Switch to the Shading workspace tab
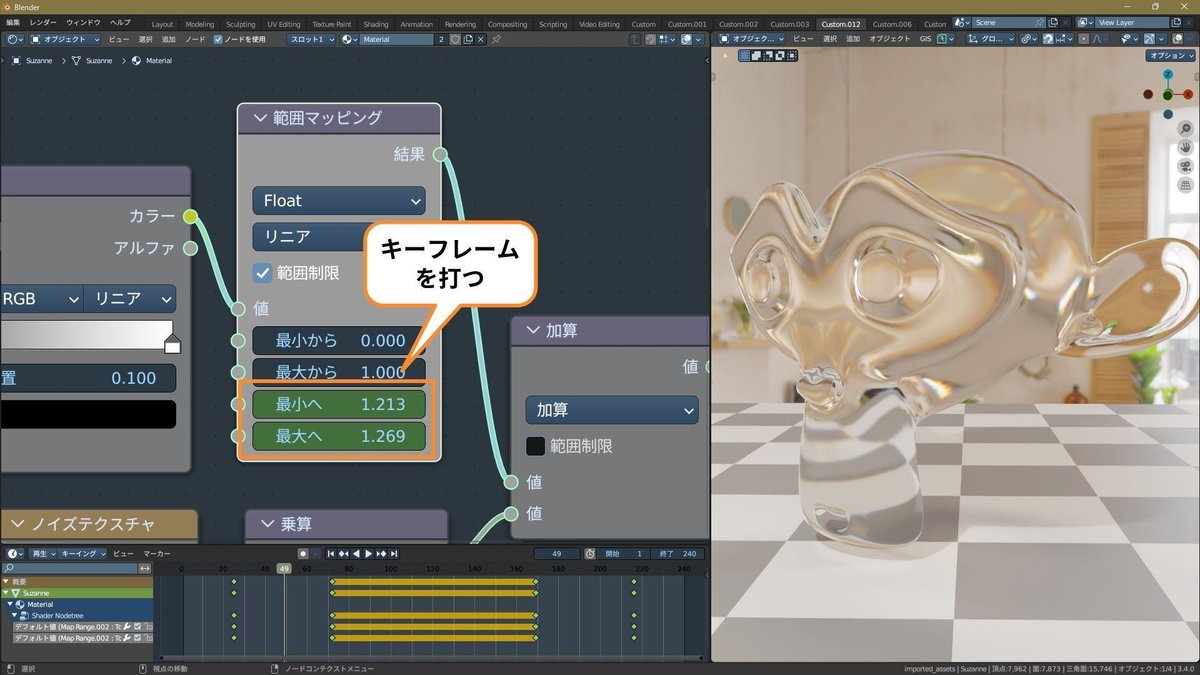 coord(376,24)
